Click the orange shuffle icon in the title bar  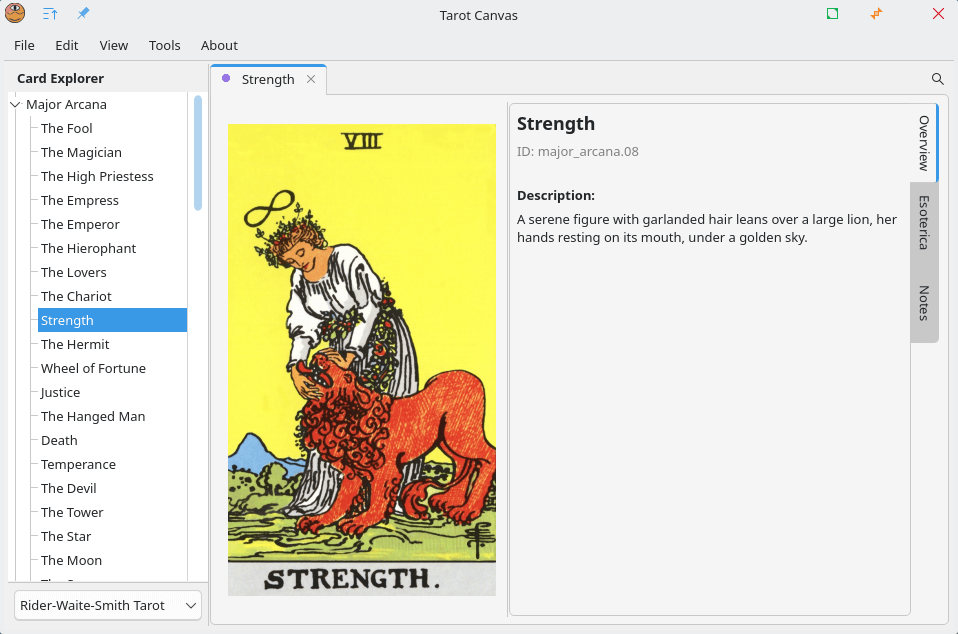tap(876, 14)
